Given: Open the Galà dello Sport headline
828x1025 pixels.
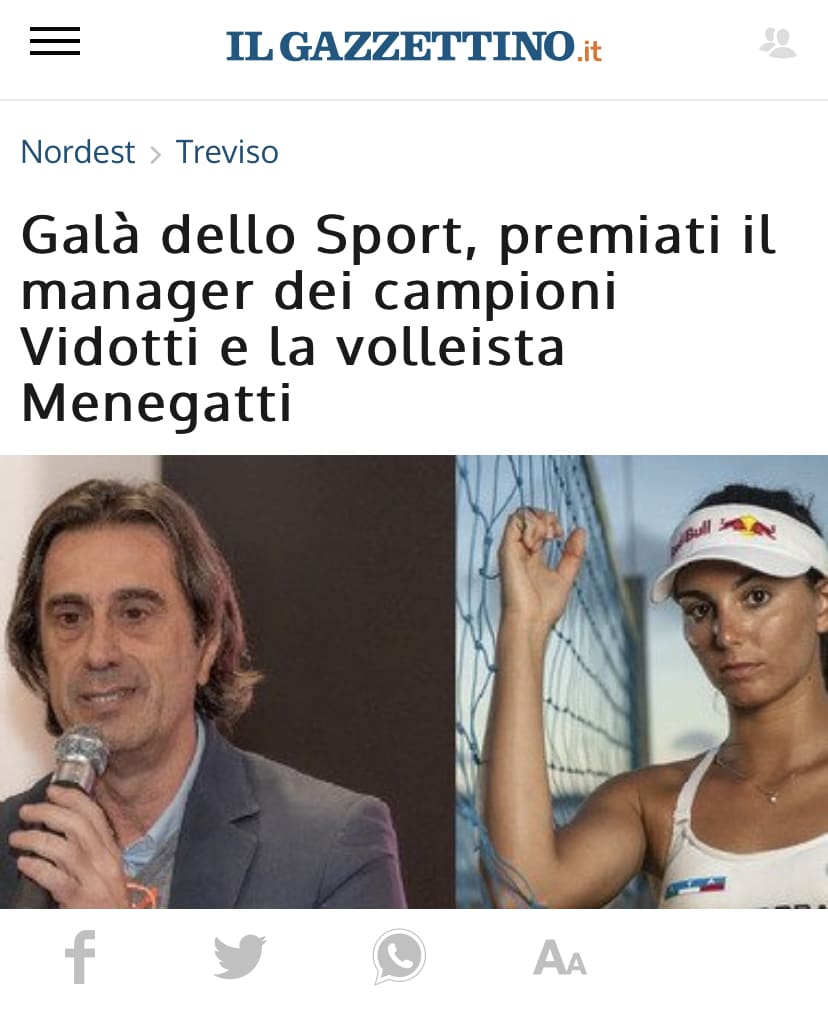Looking at the screenshot, I should (x=398, y=319).
